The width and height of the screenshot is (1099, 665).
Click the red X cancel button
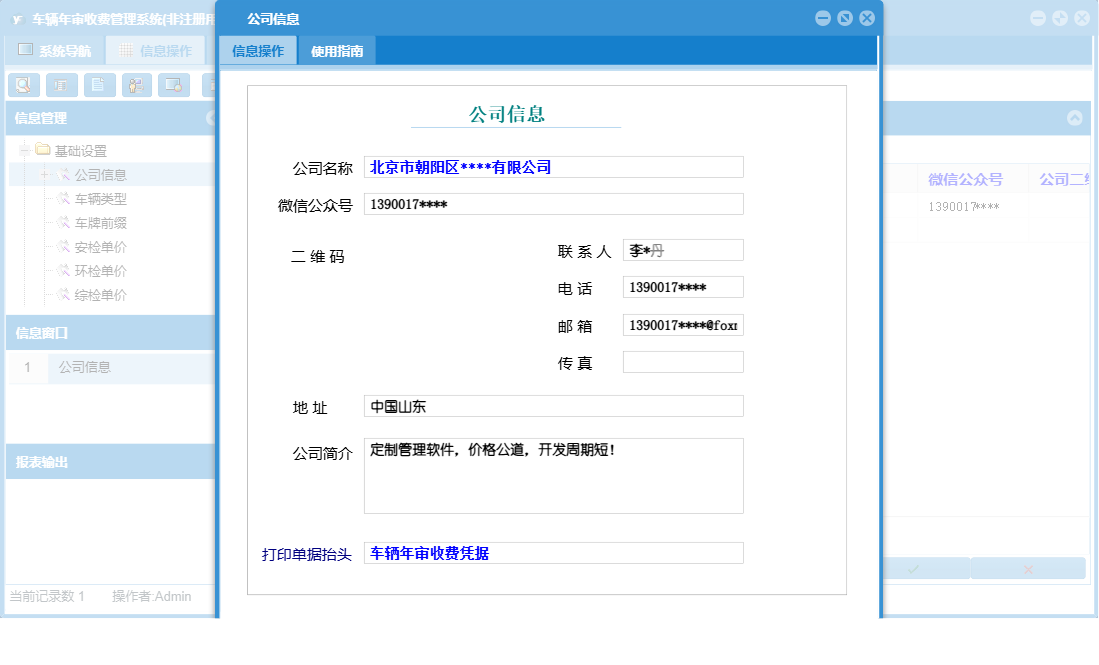tap(1028, 568)
